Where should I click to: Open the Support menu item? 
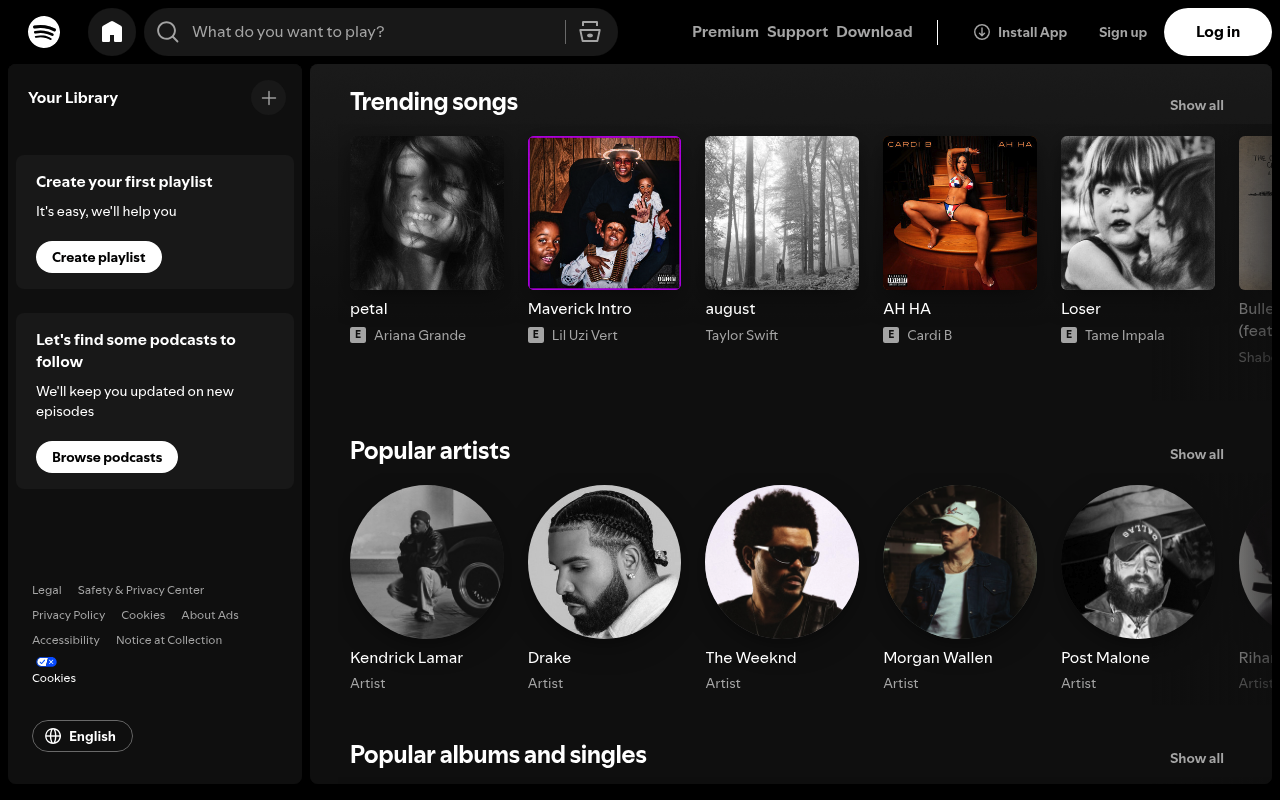(797, 32)
